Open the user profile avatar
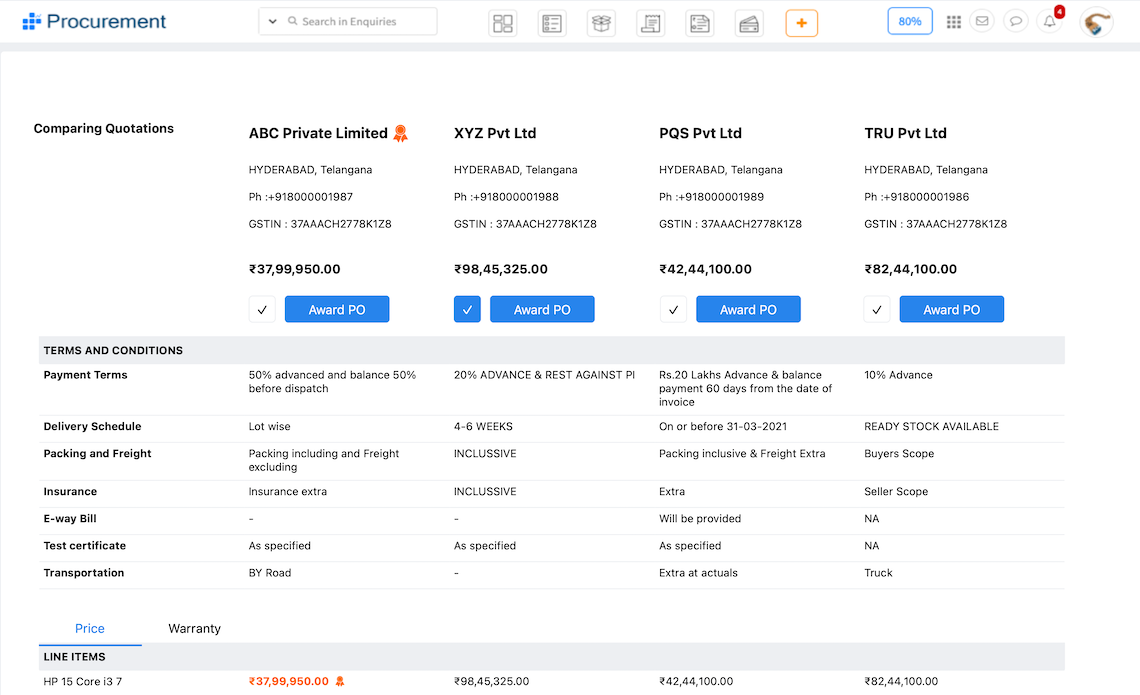1140x695 pixels. tap(1096, 23)
